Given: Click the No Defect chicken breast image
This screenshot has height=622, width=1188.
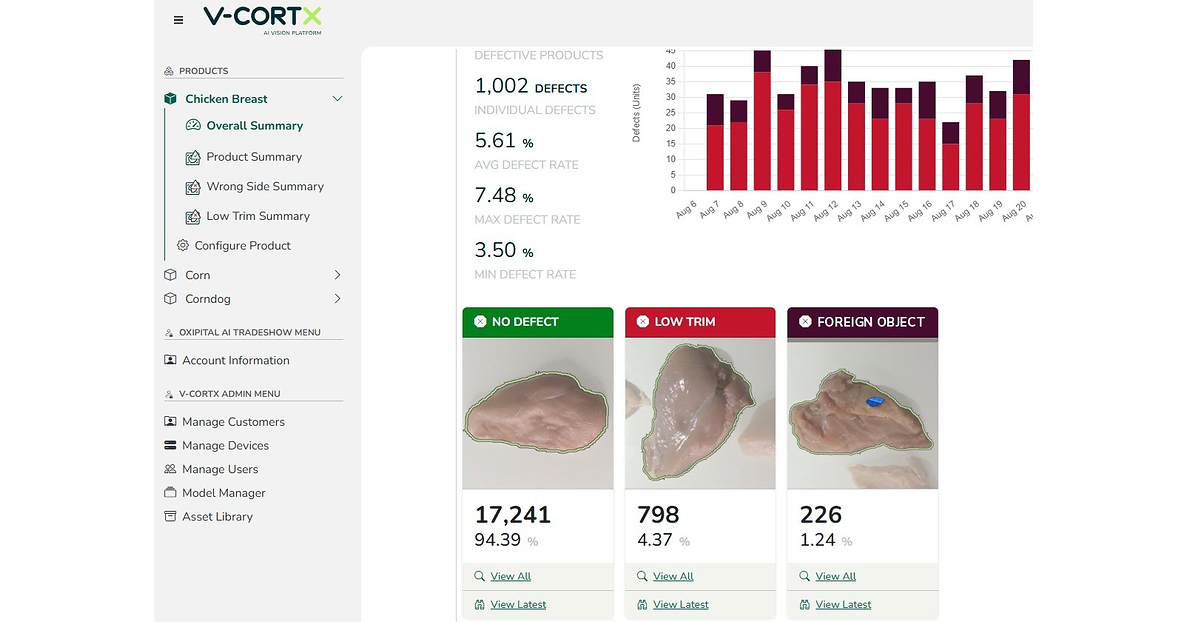Looking at the screenshot, I should pyautogui.click(x=538, y=413).
